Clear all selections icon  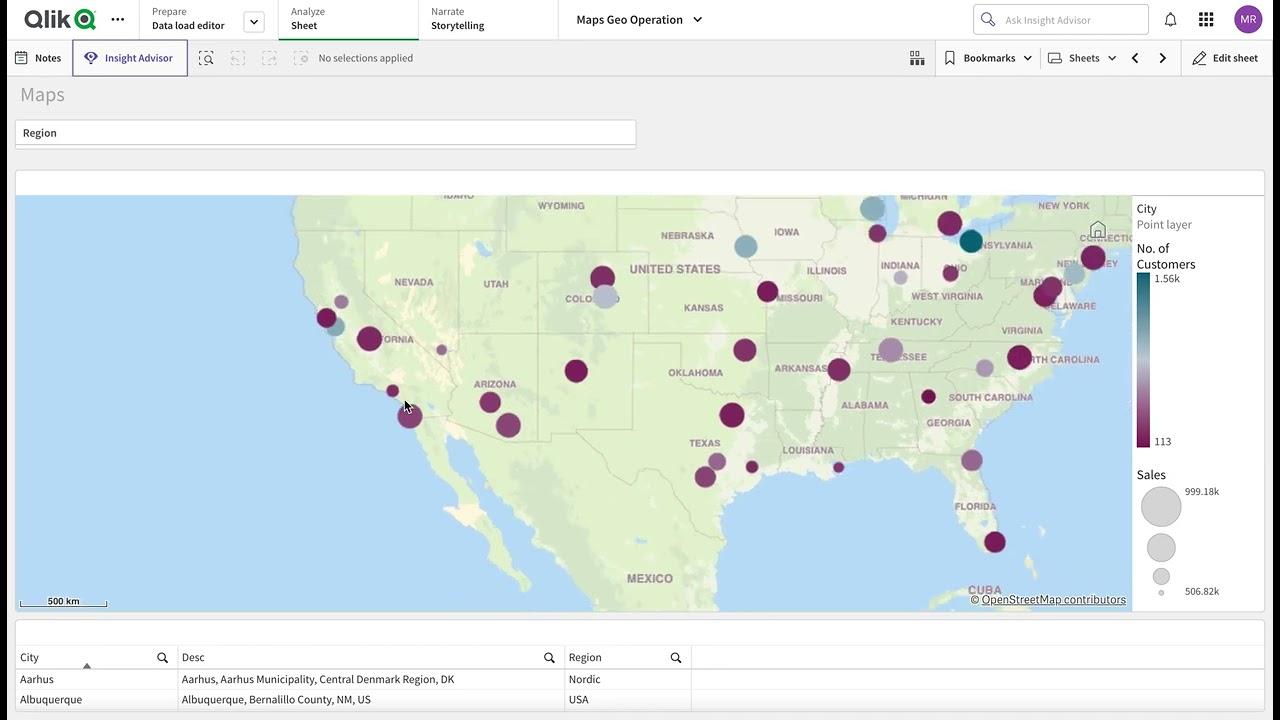click(x=301, y=58)
